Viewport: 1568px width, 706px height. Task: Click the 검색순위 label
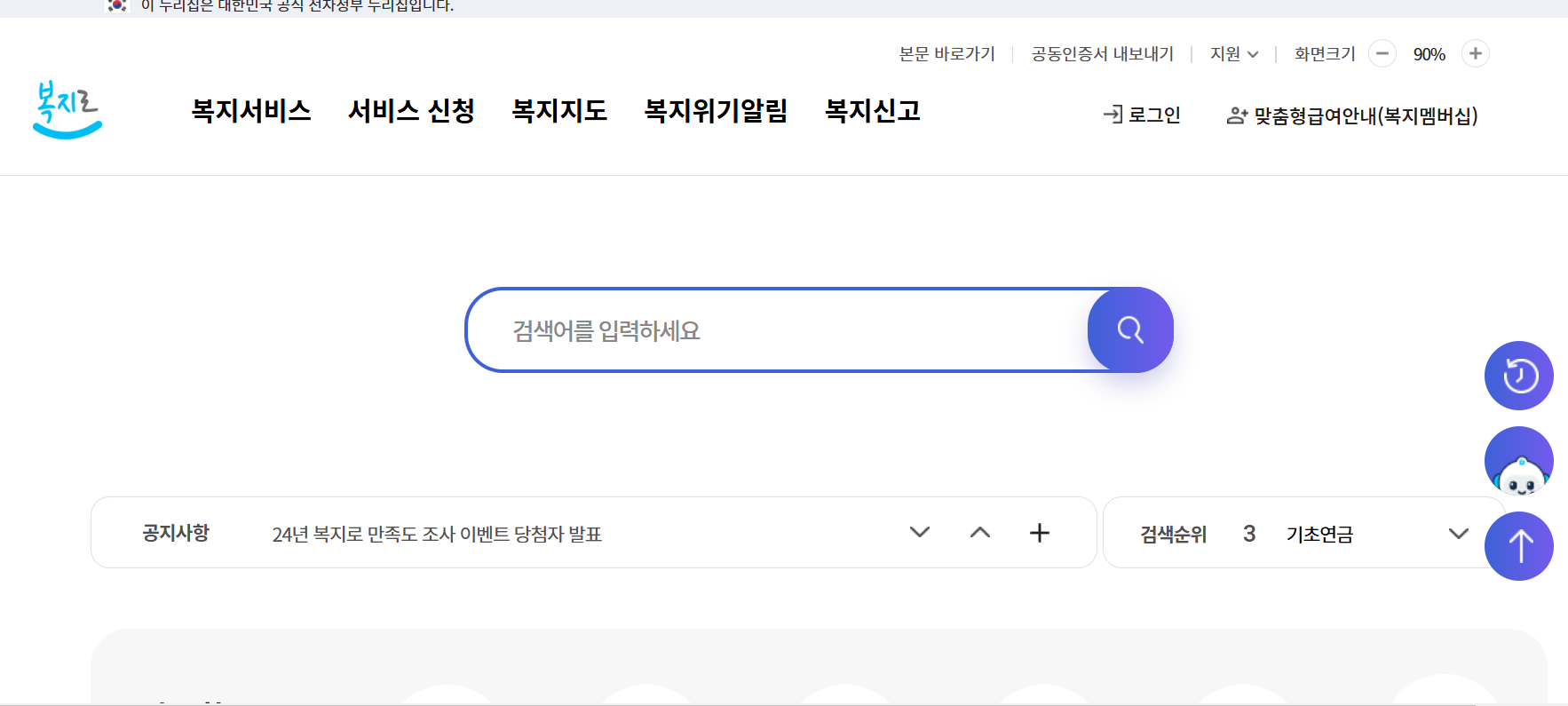tap(1174, 535)
